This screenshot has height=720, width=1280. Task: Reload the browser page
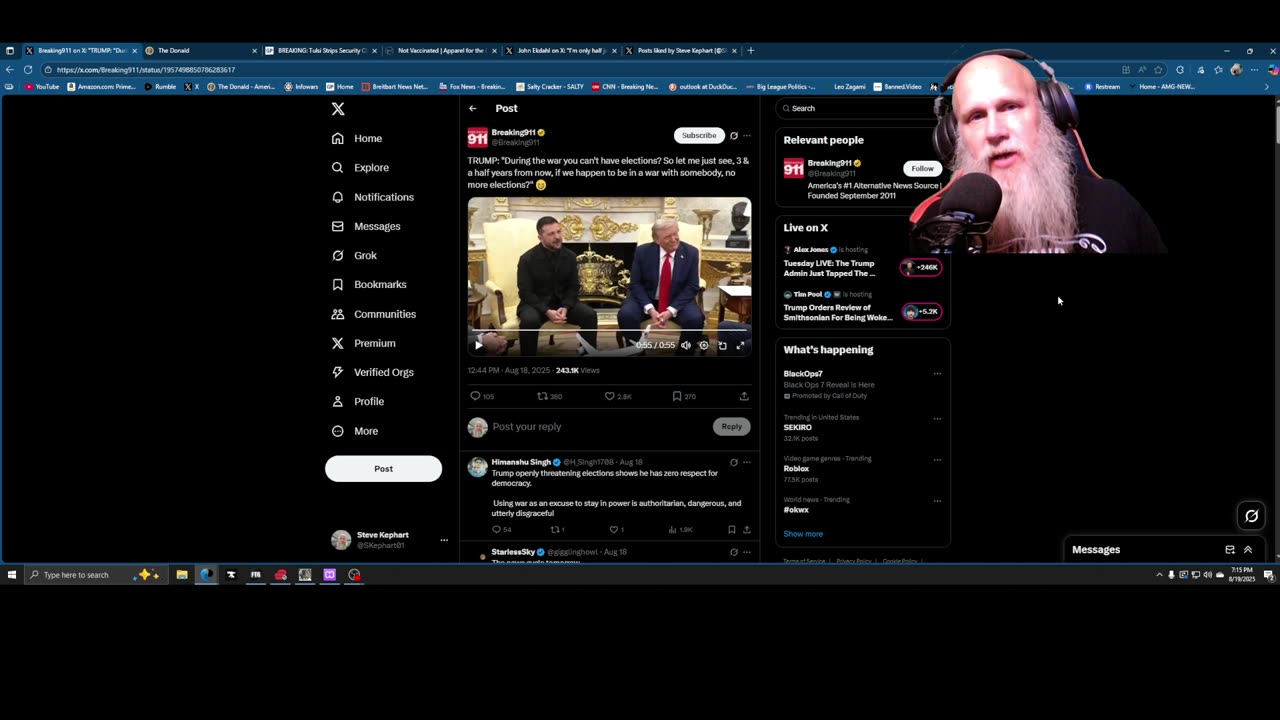pos(28,70)
